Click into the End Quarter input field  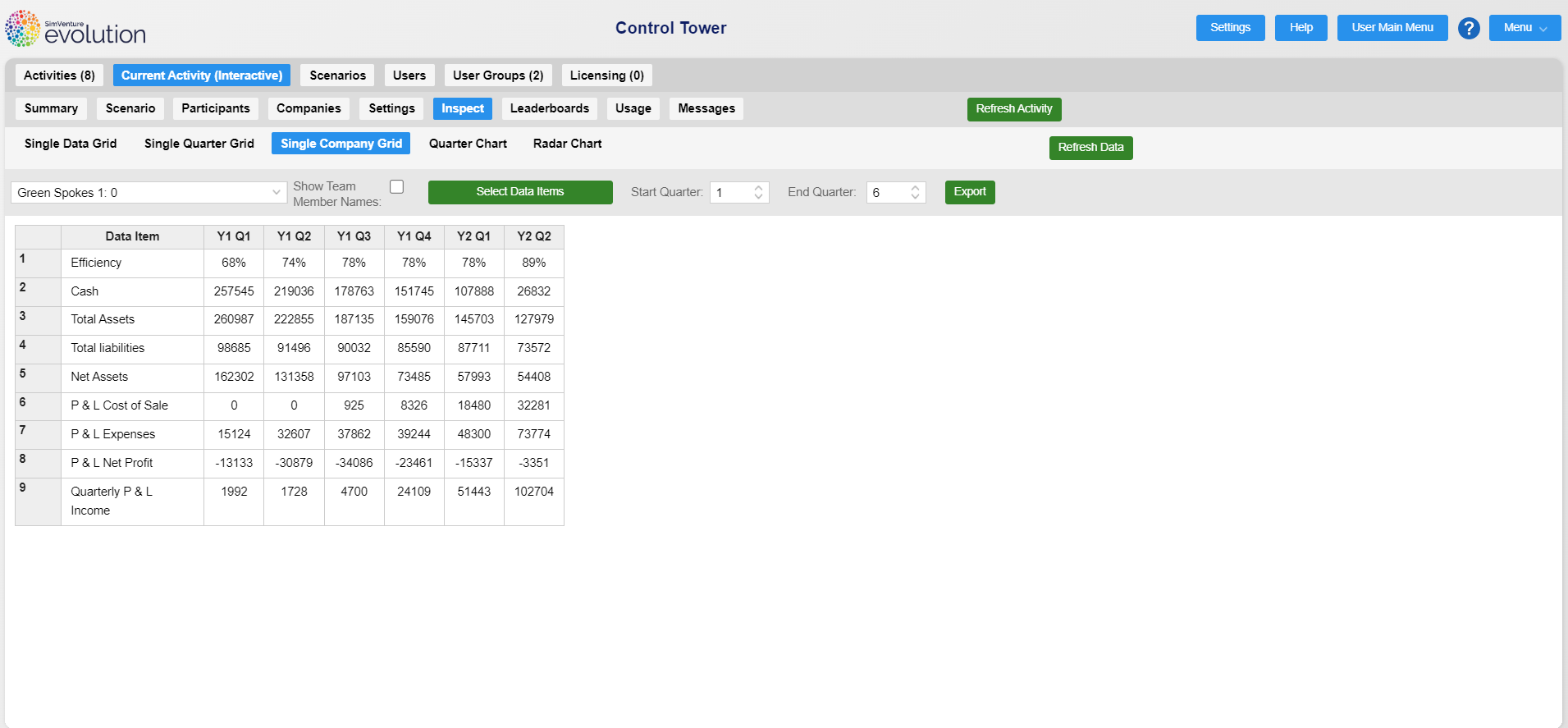(888, 193)
